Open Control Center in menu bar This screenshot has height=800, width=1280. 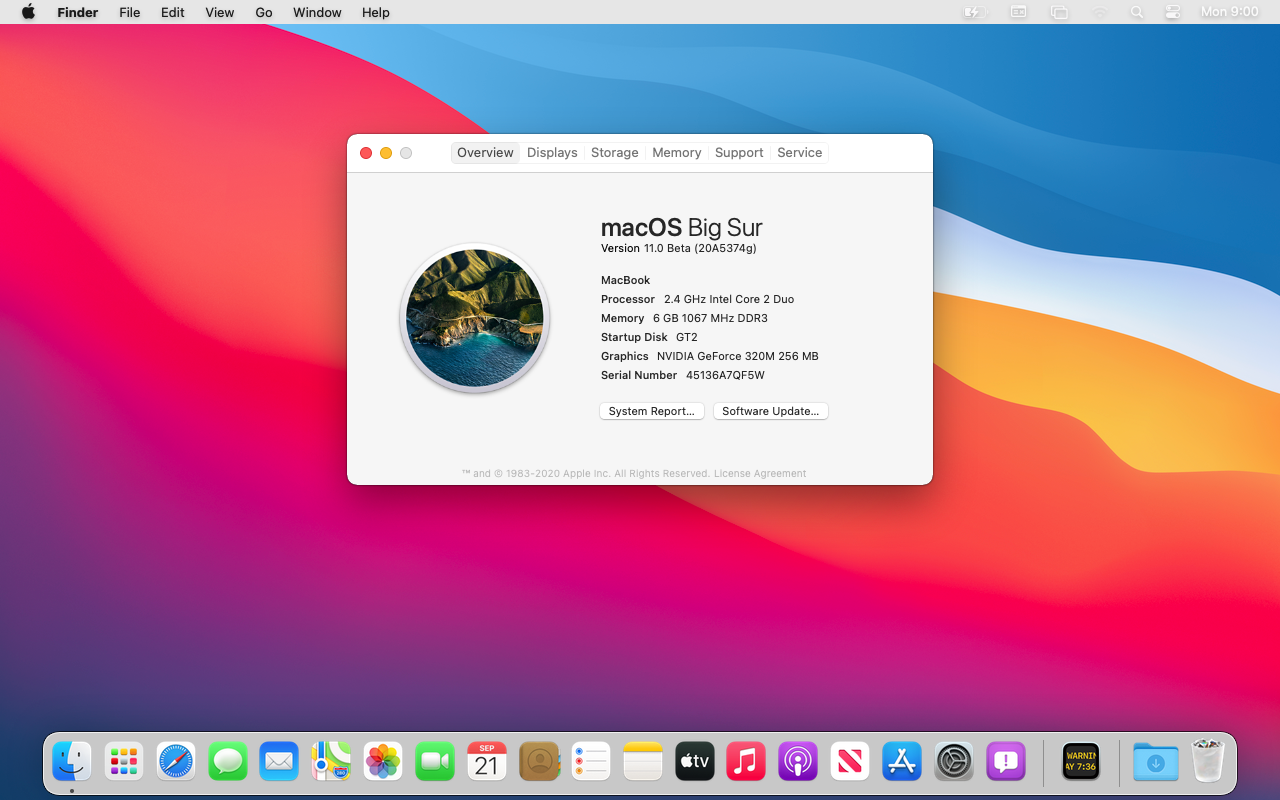pos(1173,12)
